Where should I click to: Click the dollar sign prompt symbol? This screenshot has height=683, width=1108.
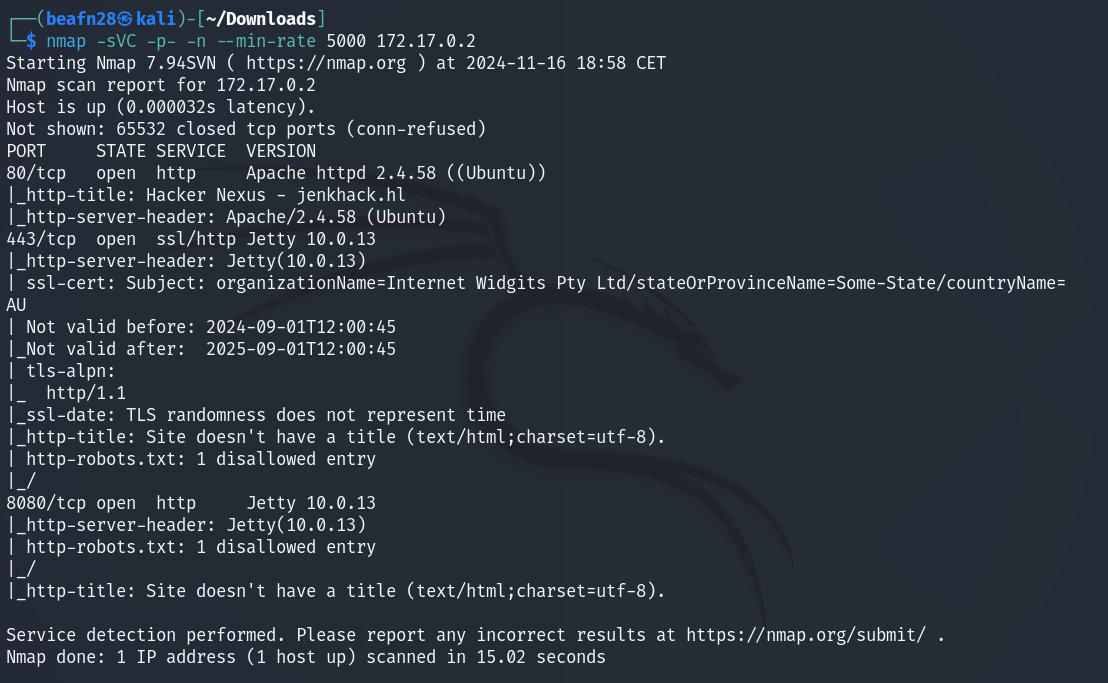pyautogui.click(x=31, y=41)
